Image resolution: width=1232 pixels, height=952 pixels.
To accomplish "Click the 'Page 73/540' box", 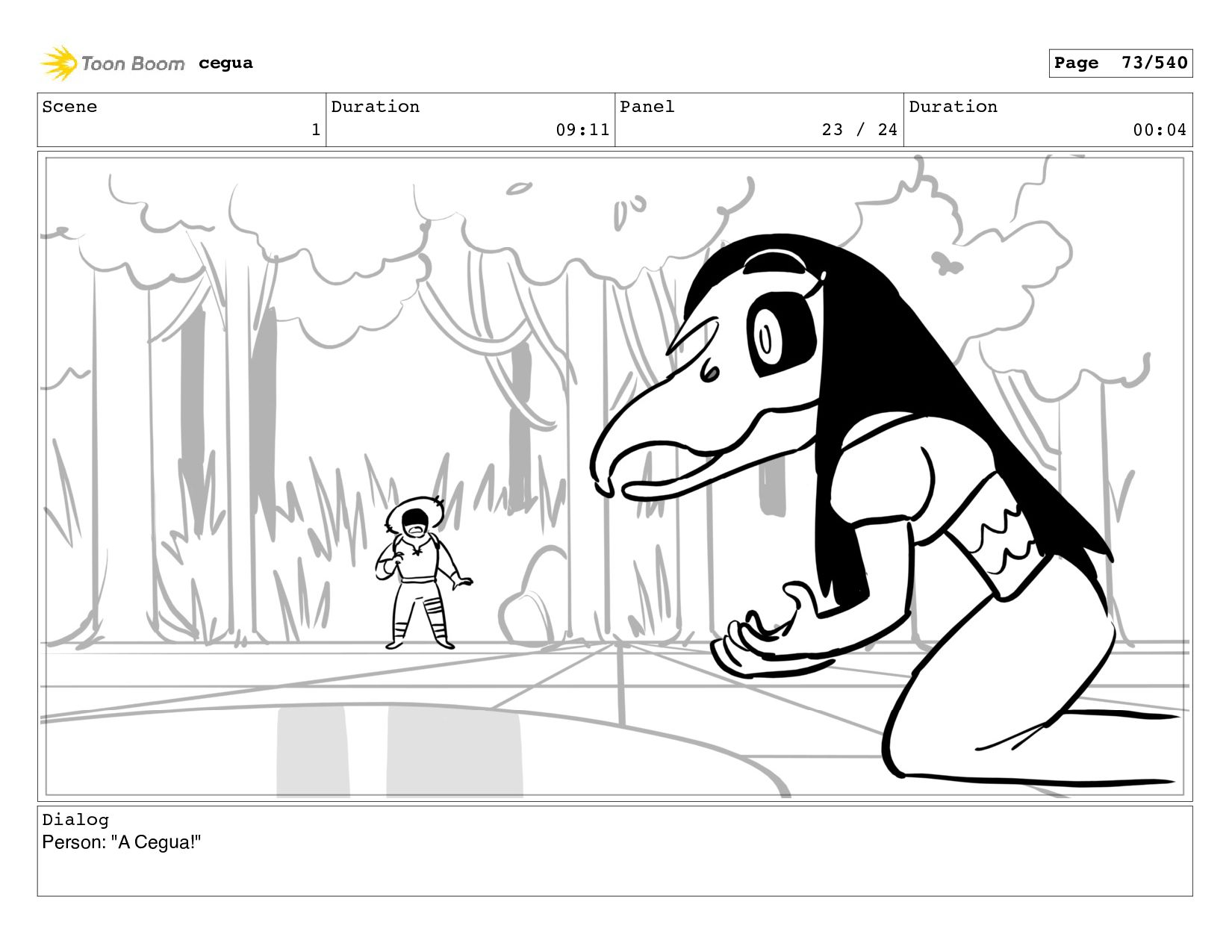I will click(1120, 63).
